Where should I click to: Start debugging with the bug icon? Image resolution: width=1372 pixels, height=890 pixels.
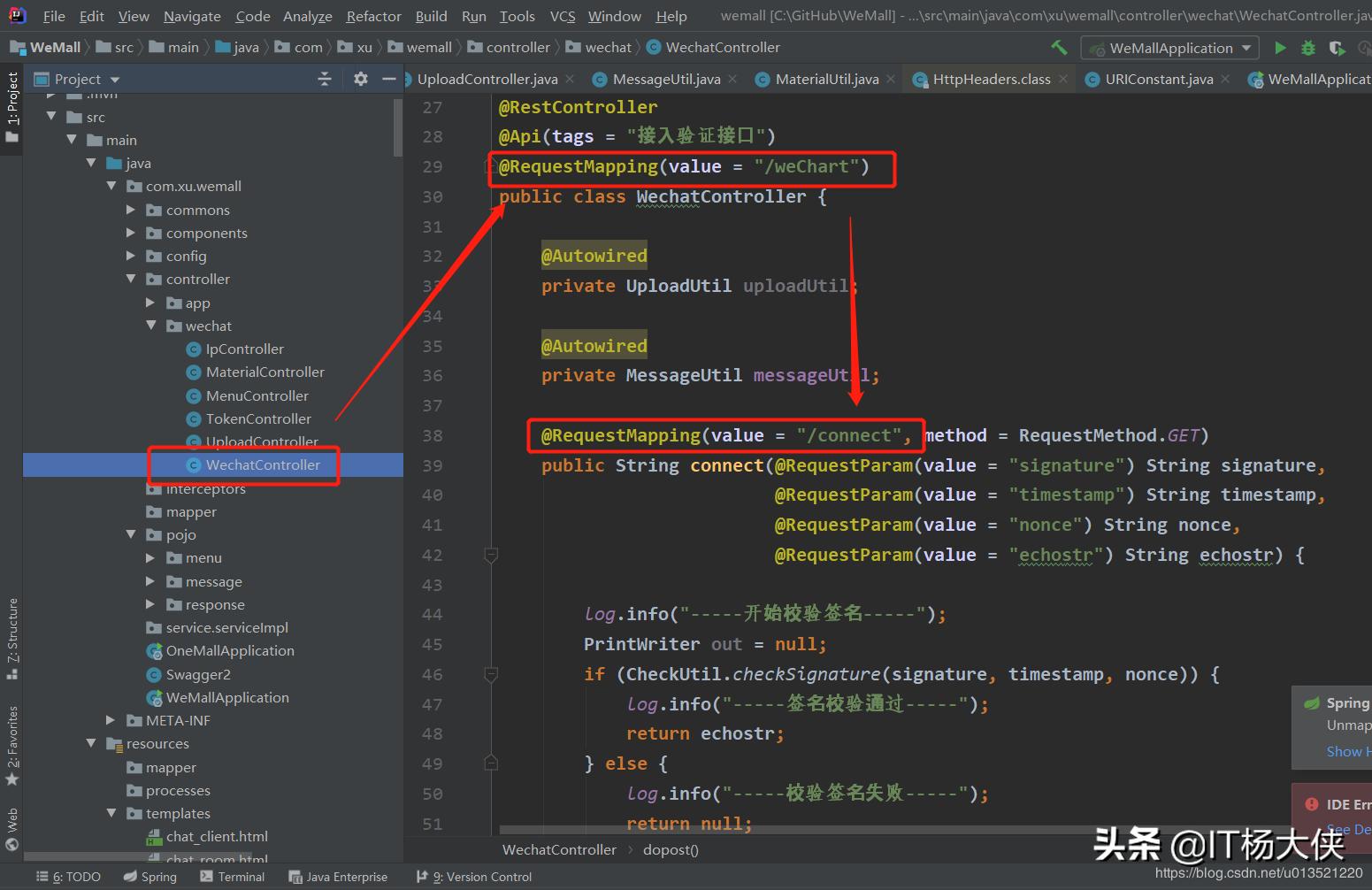point(1308,48)
